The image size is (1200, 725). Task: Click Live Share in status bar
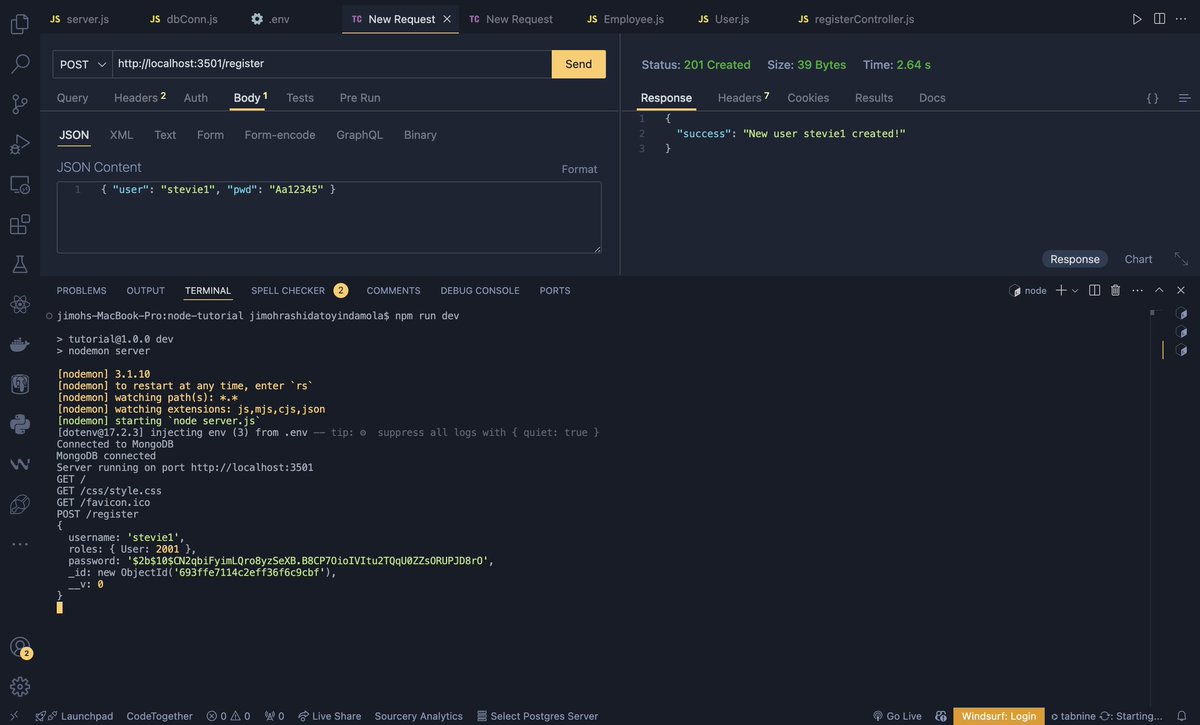(x=329, y=716)
